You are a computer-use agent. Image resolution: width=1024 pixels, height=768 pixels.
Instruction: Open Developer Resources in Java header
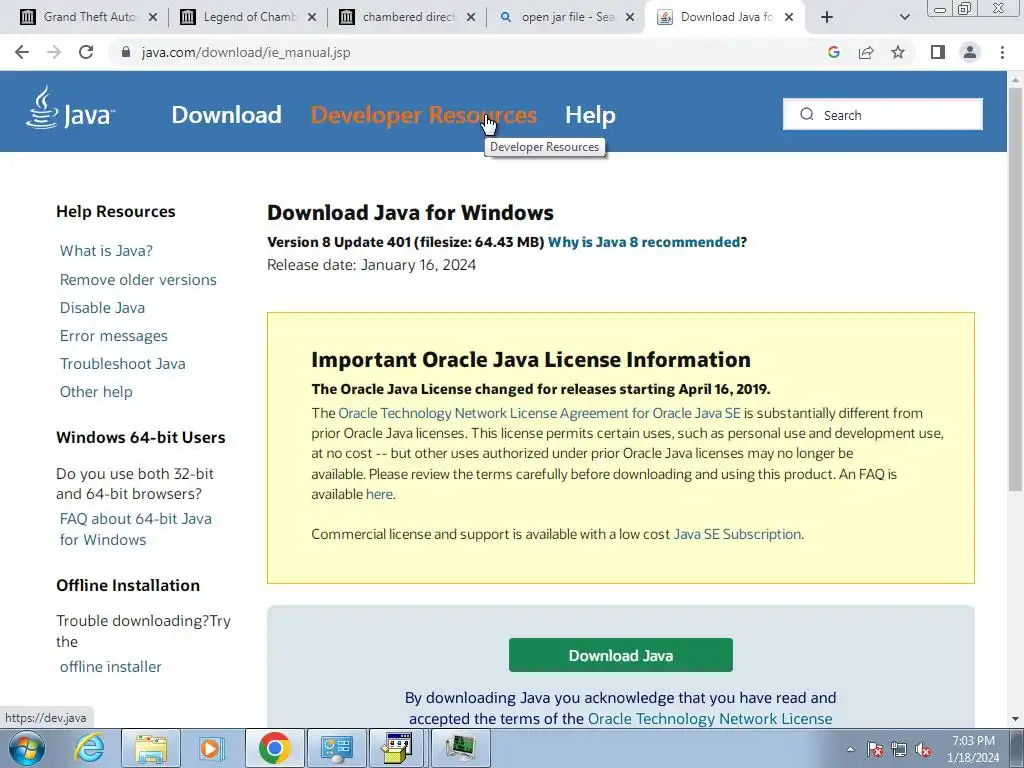[423, 115]
